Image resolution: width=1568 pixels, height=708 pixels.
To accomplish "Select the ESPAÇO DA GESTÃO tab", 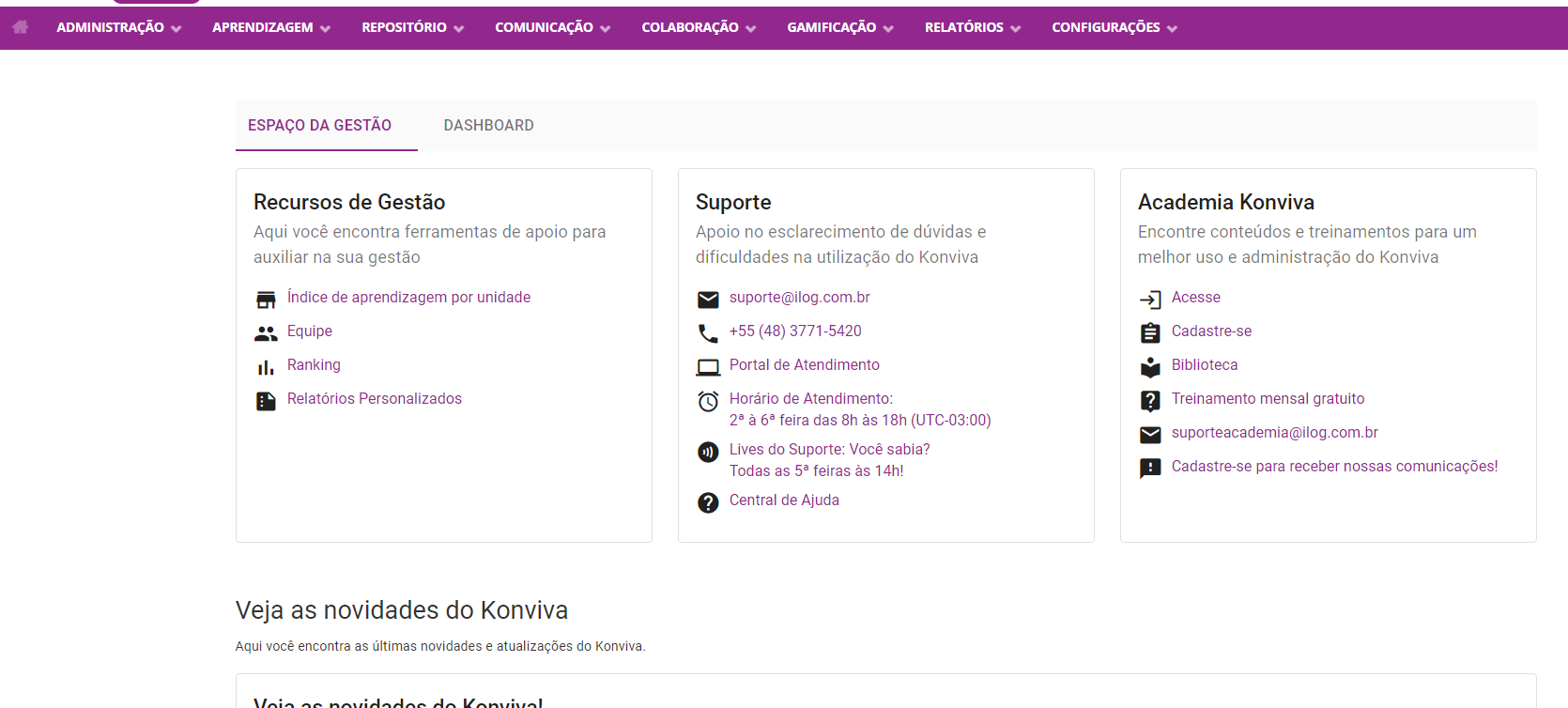I will pos(319,125).
